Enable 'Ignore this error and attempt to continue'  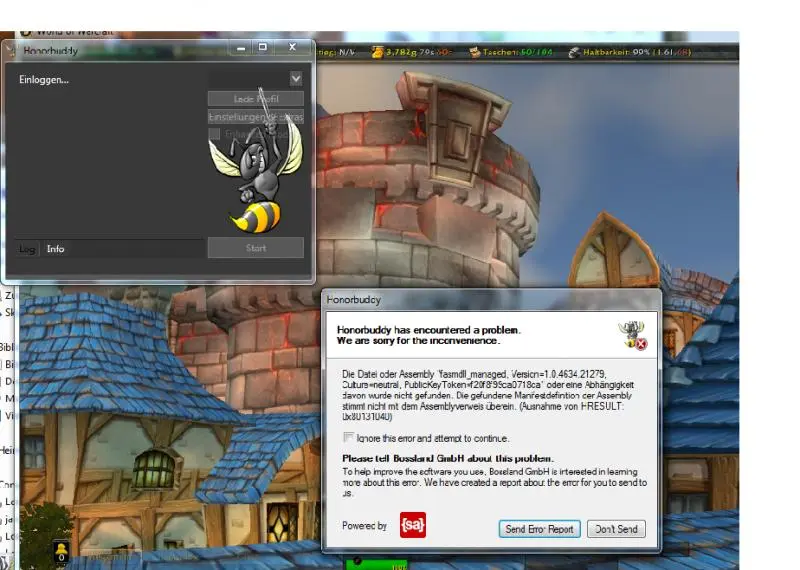(x=348, y=437)
